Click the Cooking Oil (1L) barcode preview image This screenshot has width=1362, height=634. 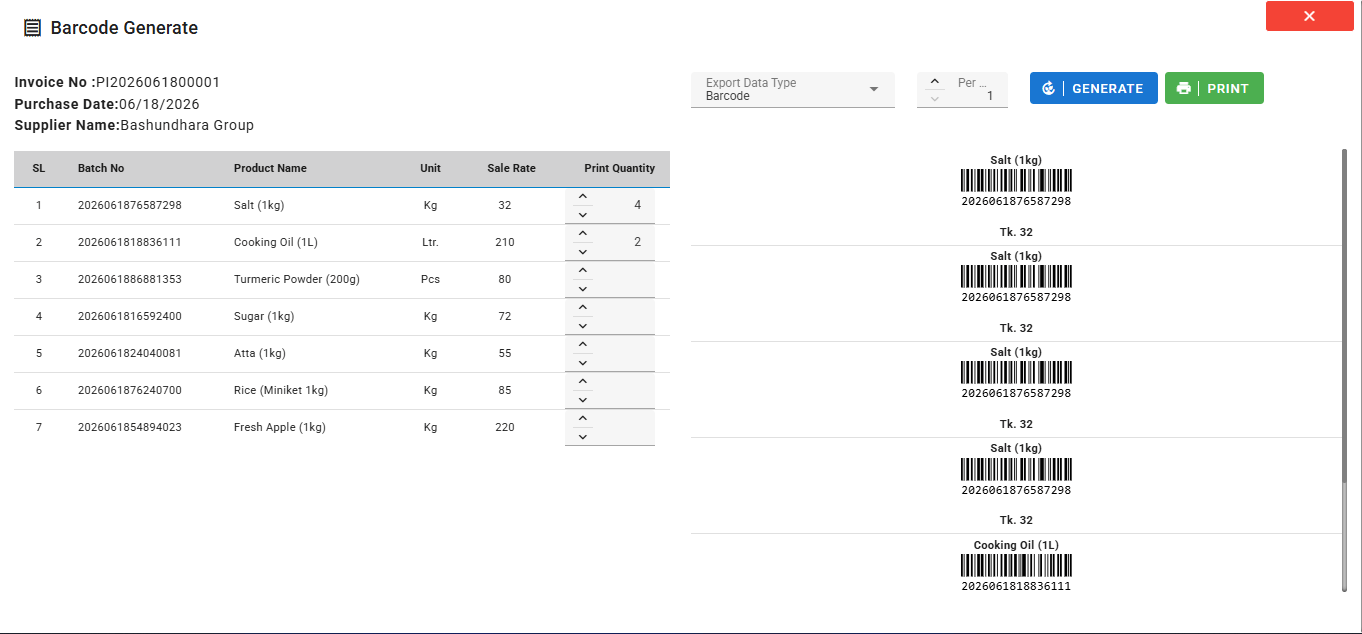[1016, 566]
